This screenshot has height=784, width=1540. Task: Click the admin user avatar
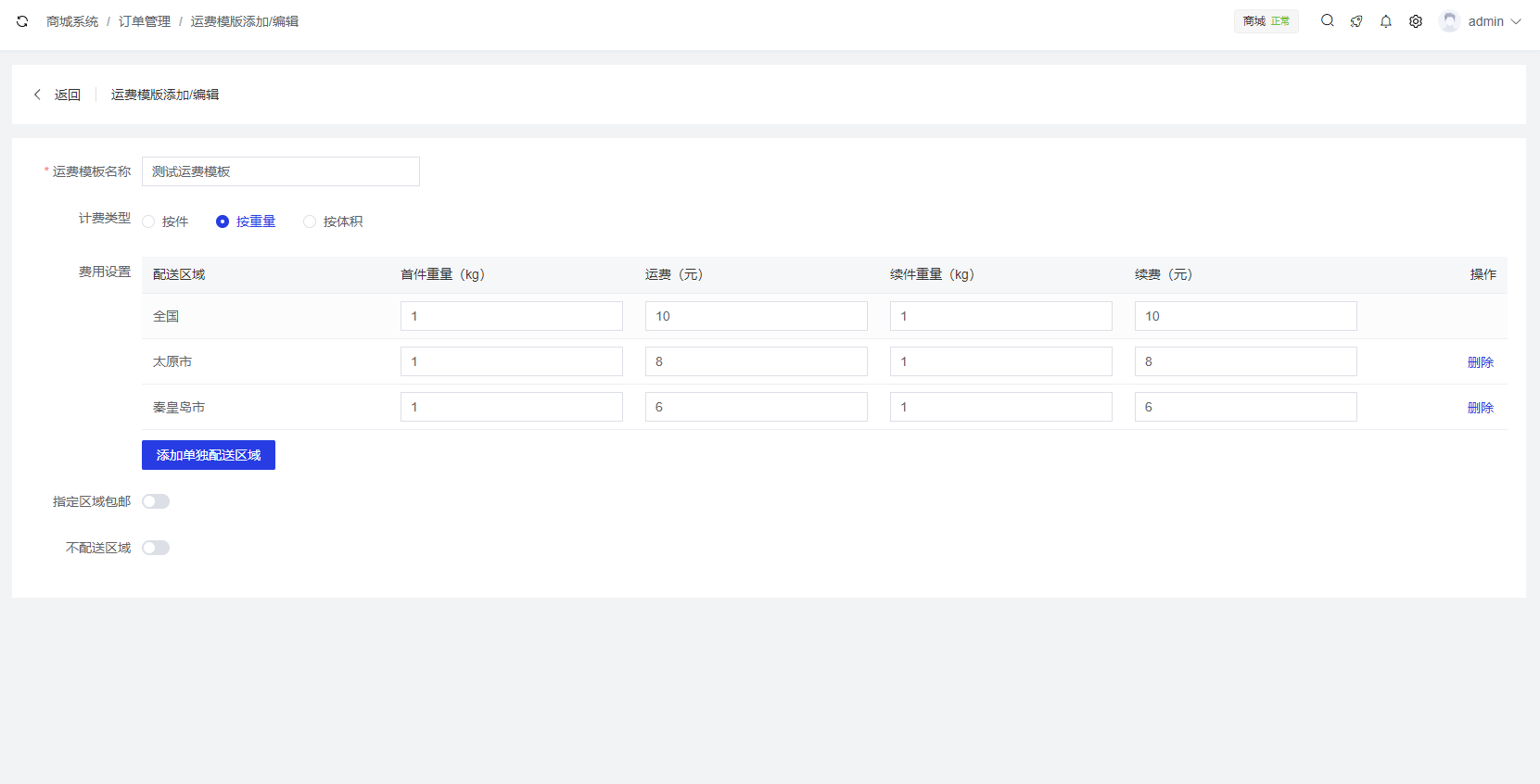point(1449,21)
